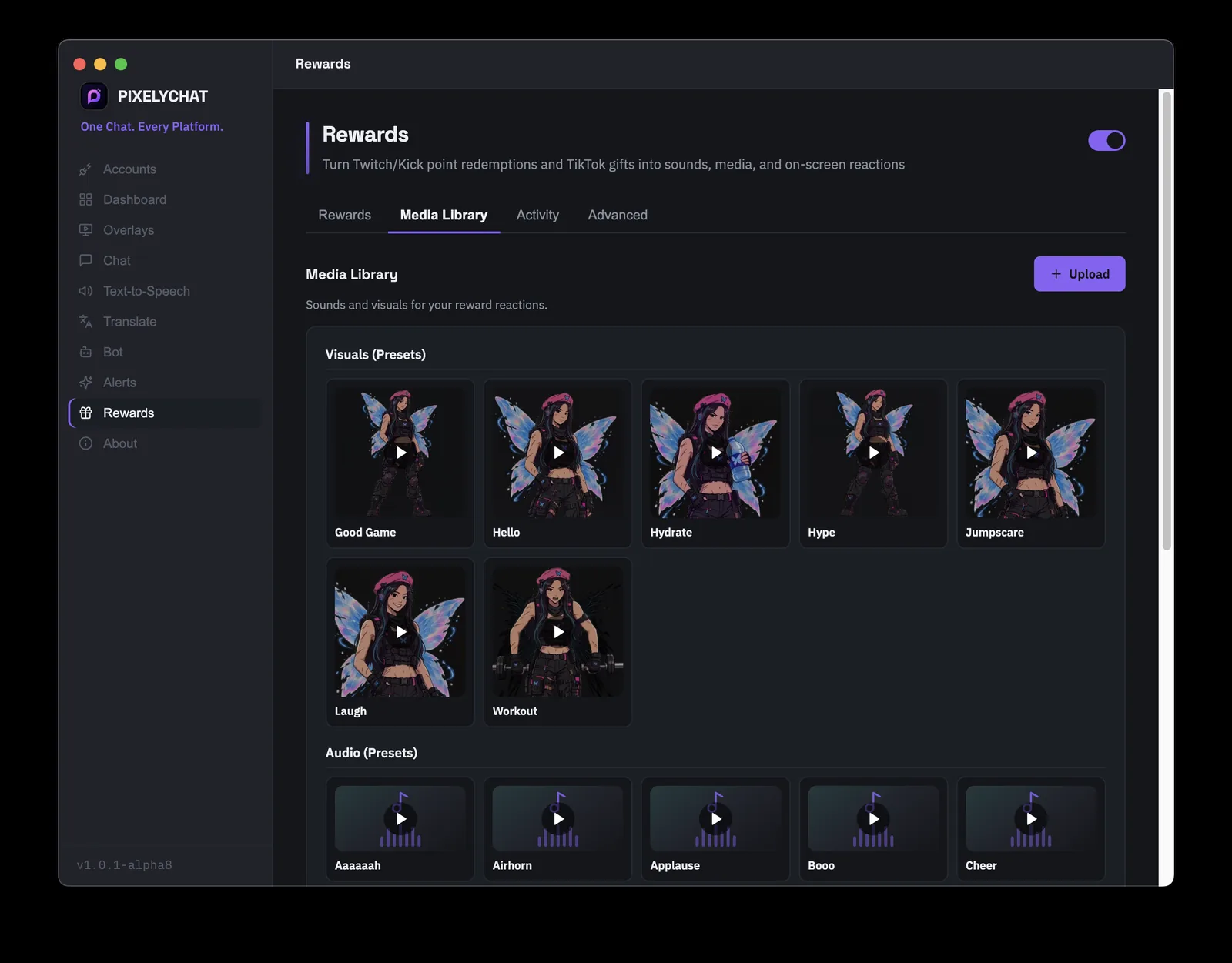Image resolution: width=1232 pixels, height=963 pixels.
Task: Toggle the Rewards feature switch off
Action: click(1106, 141)
